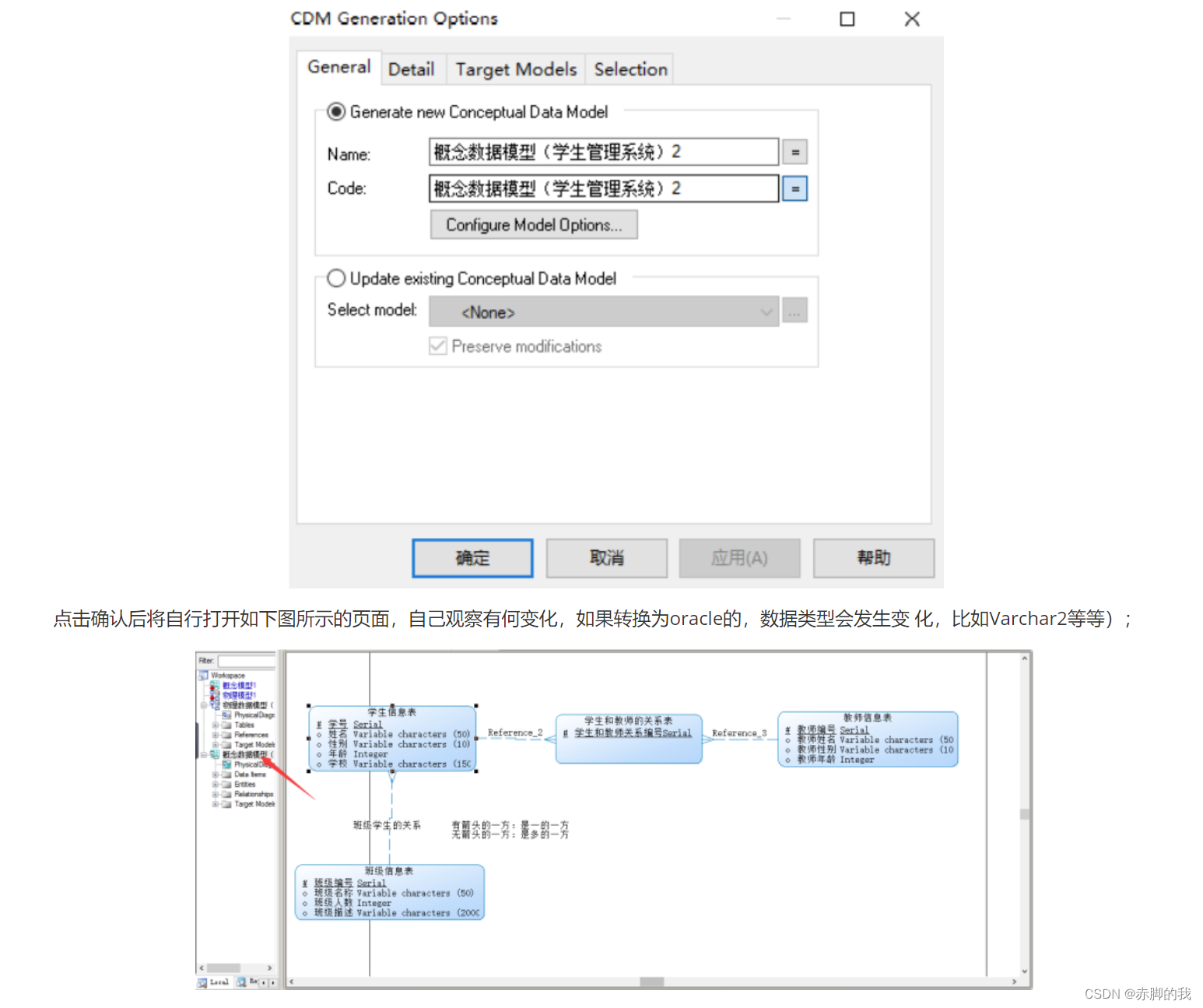This screenshot has height=1008, width=1203.
Task: Select the Workspace root icon in browser tree
Action: [205, 676]
